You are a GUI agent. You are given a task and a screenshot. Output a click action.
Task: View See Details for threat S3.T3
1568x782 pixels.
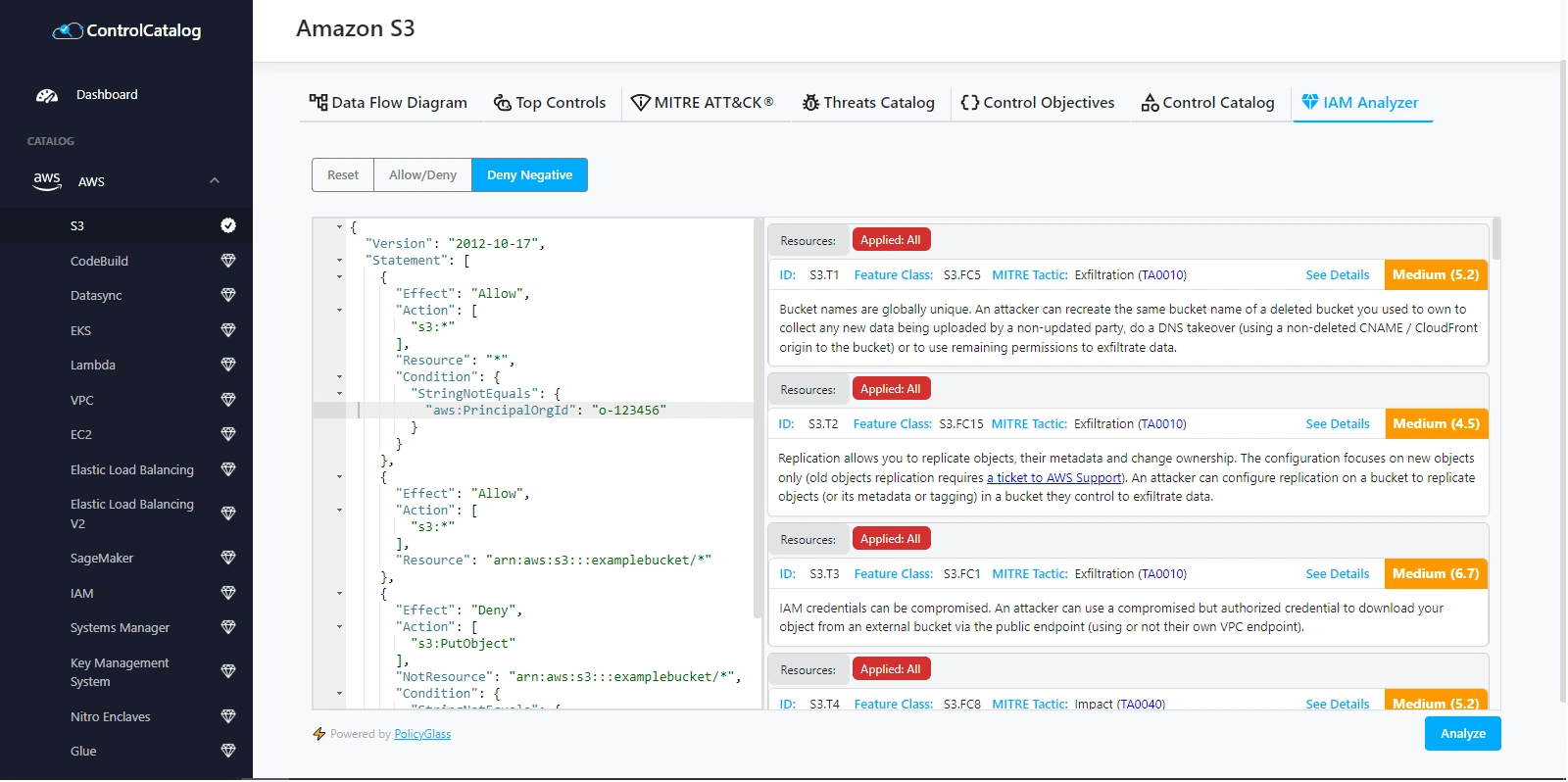point(1338,574)
